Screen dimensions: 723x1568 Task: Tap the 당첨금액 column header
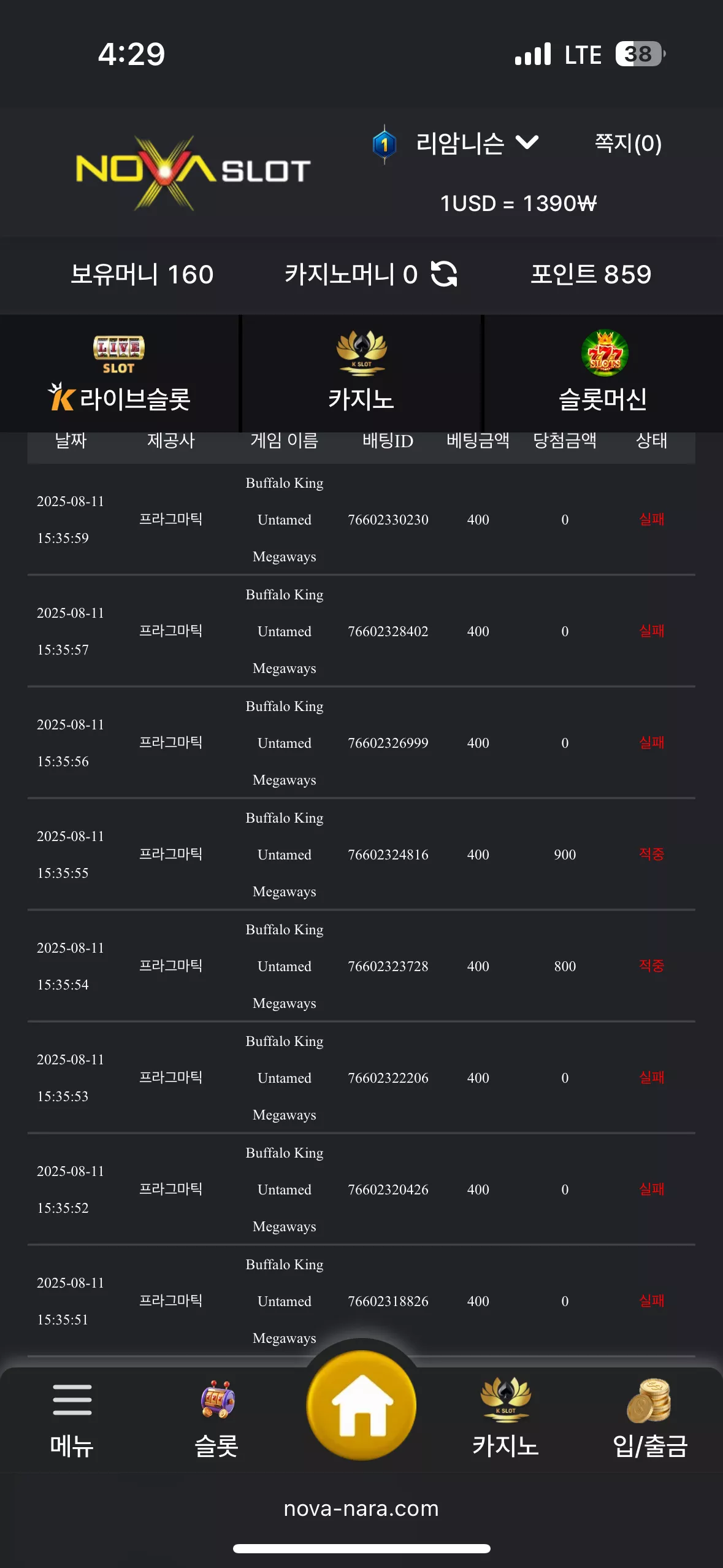pos(565,440)
